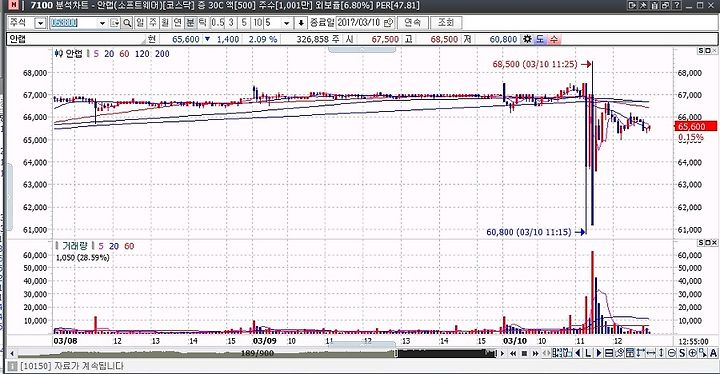This screenshot has height=374, width=720.
Task: Open help with the question mark icon
Action: click(x=676, y=5)
